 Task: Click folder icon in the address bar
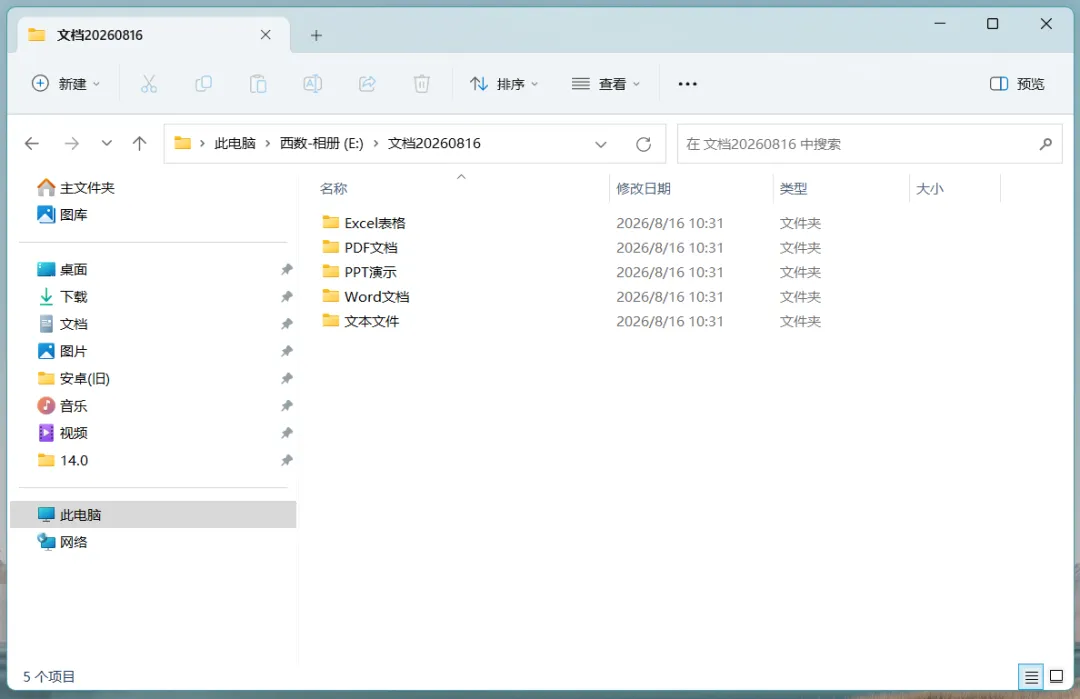[x=183, y=143]
